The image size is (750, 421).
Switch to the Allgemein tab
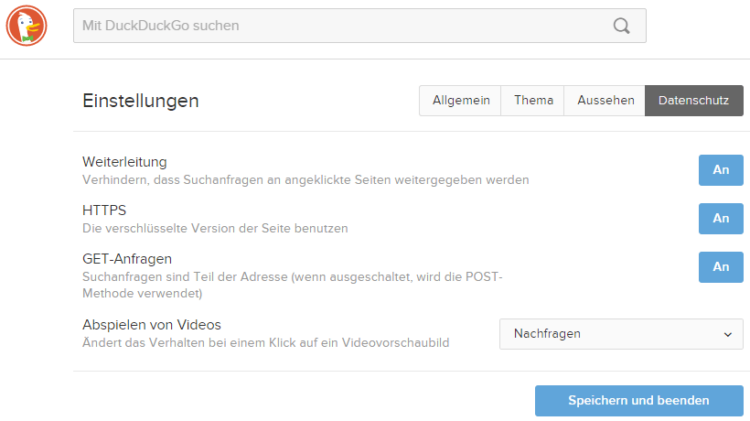tap(460, 101)
